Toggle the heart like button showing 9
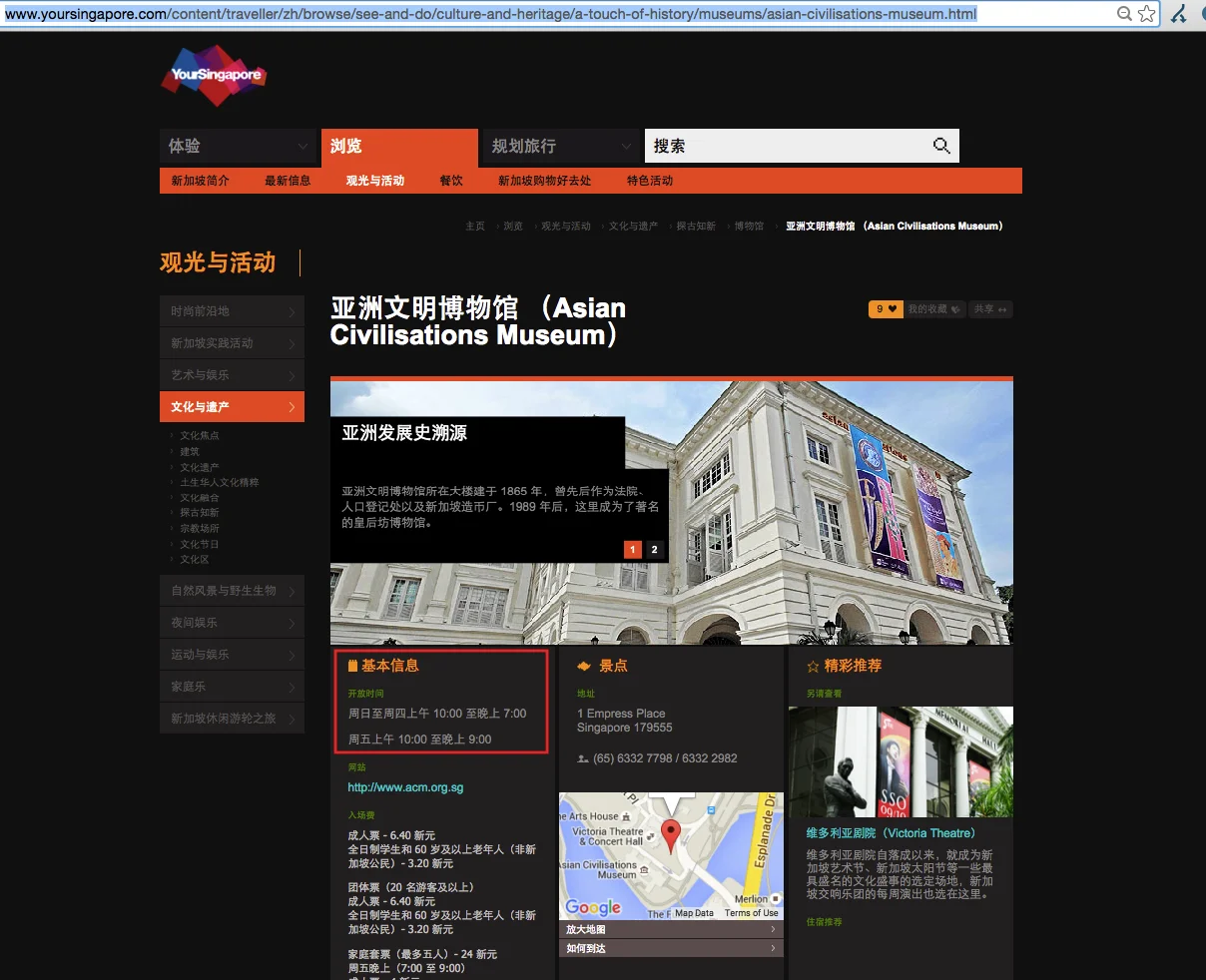This screenshot has height=980, width=1206. coord(885,309)
